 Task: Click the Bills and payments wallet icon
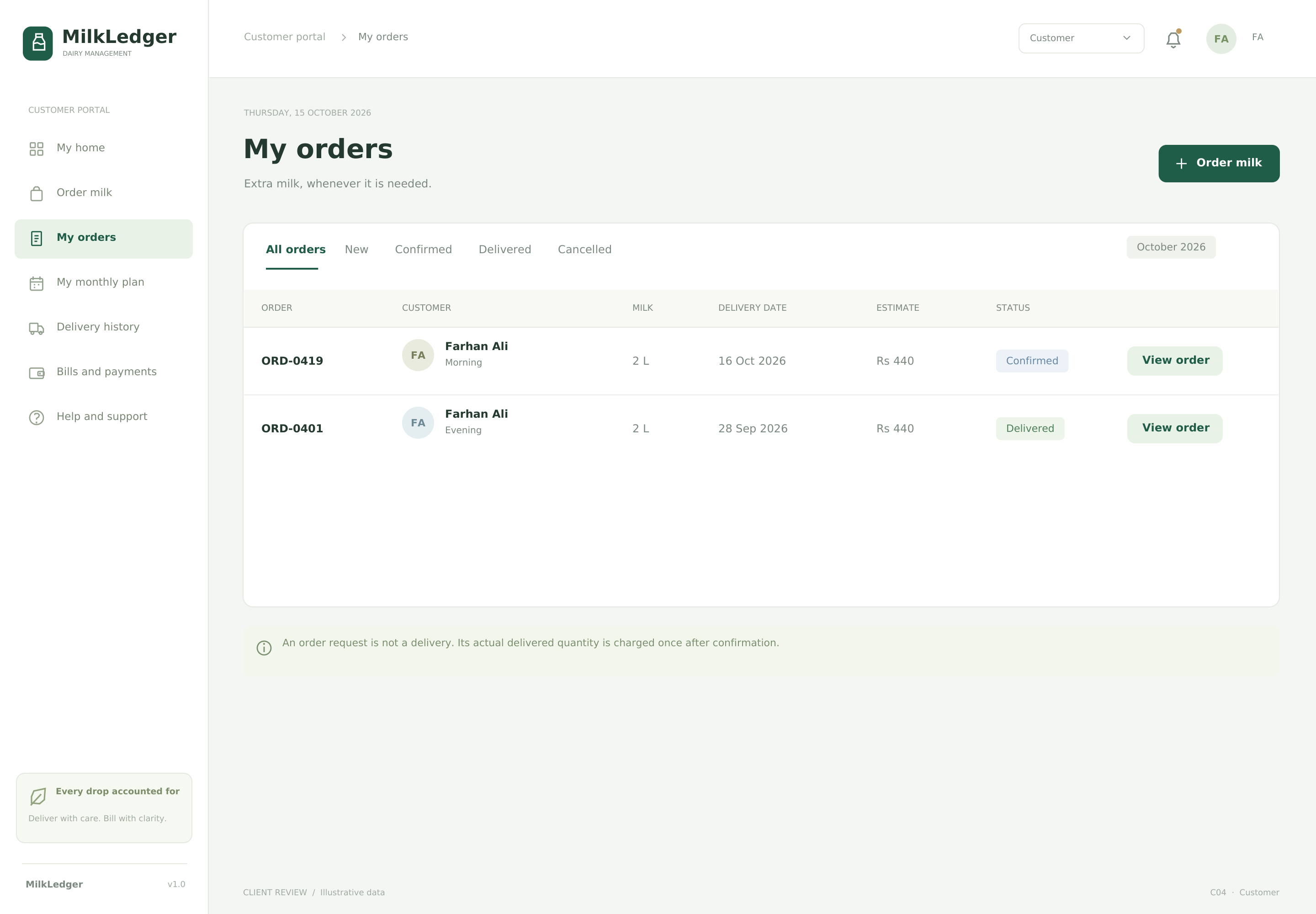(37, 373)
